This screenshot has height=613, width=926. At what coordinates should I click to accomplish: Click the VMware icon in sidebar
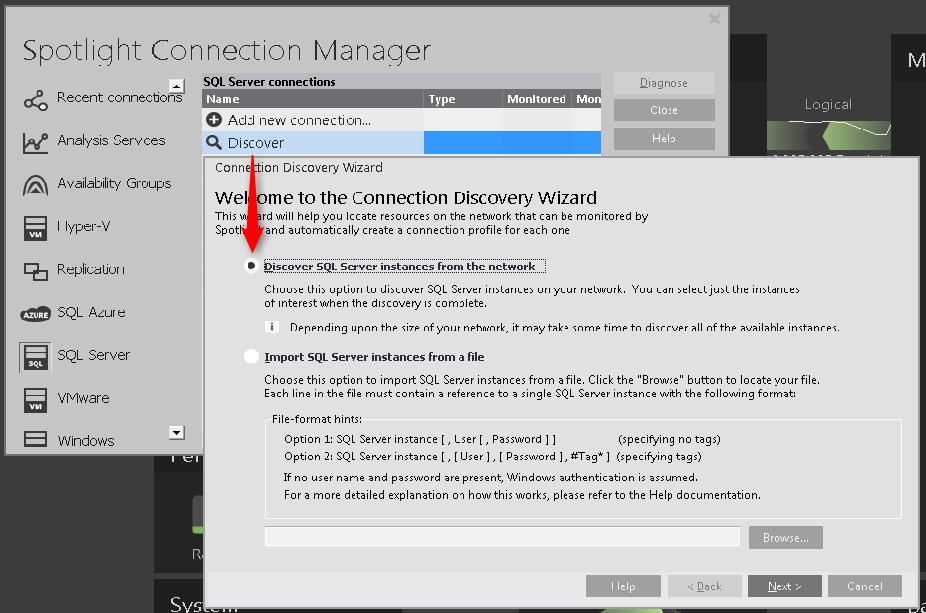pyautogui.click(x=35, y=400)
